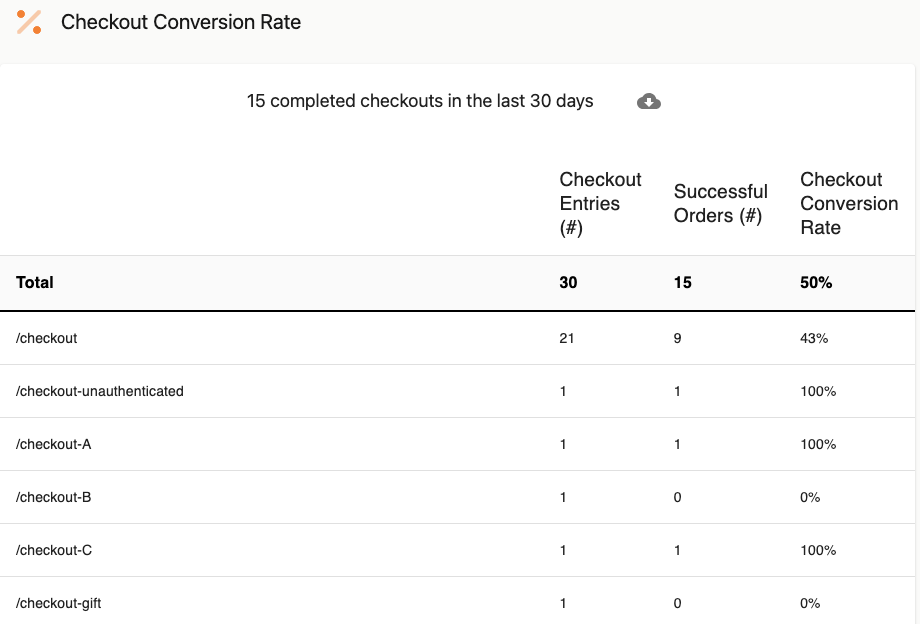This screenshot has width=920, height=624.
Task: Click the 43% conversion rate for /checkout
Action: [x=814, y=338]
